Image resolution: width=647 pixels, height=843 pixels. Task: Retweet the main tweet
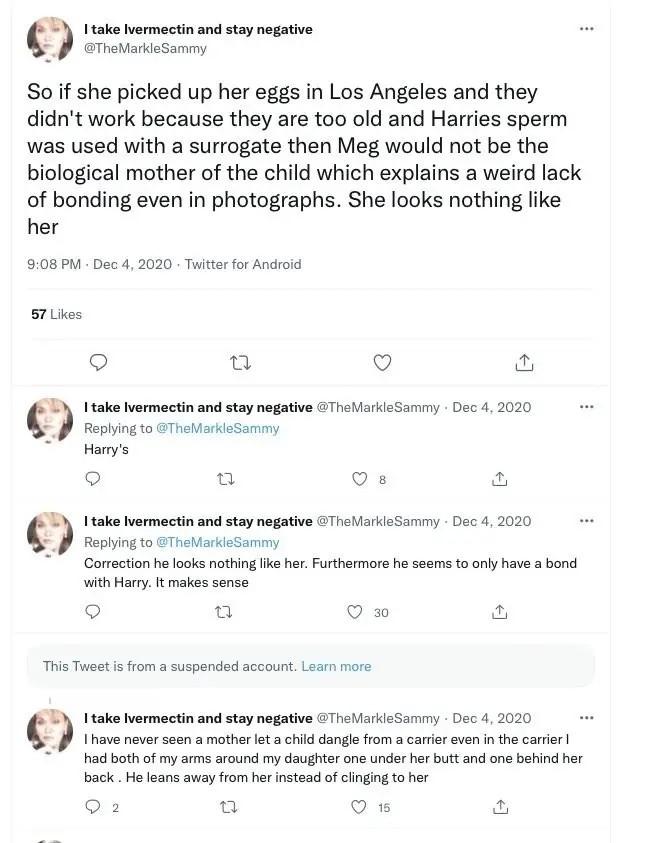tap(240, 363)
